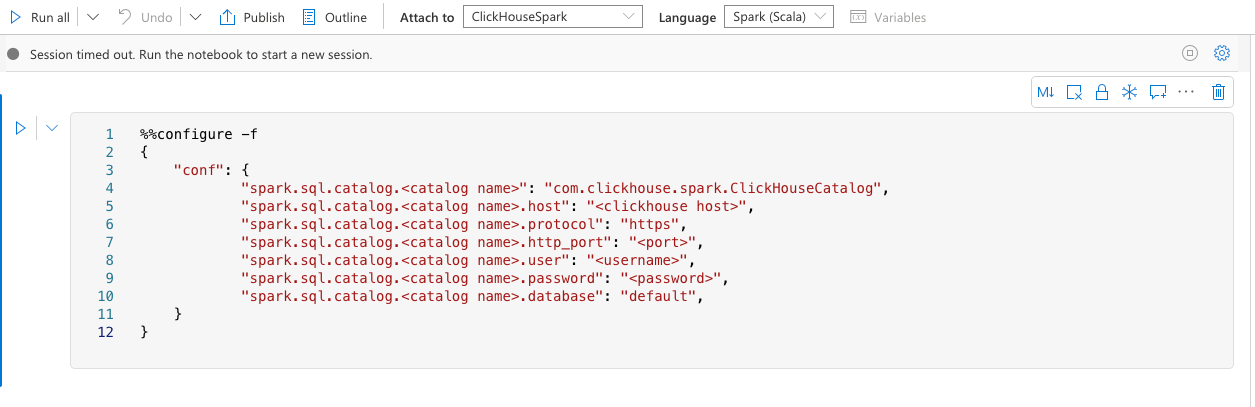Delete the cell with the trash icon
This screenshot has height=407, width=1255.
(x=1218, y=92)
